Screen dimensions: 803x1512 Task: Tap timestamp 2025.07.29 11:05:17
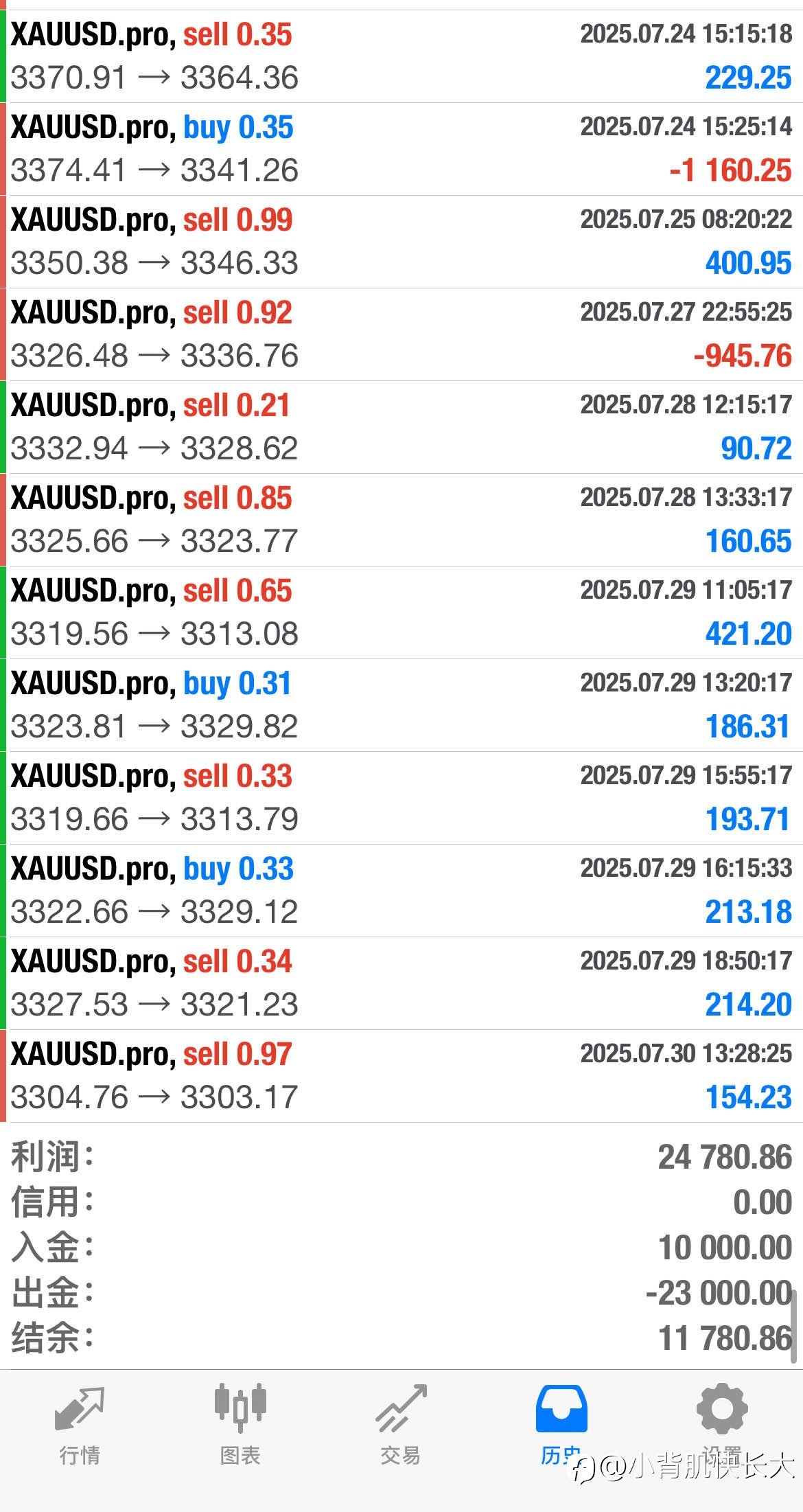[686, 590]
